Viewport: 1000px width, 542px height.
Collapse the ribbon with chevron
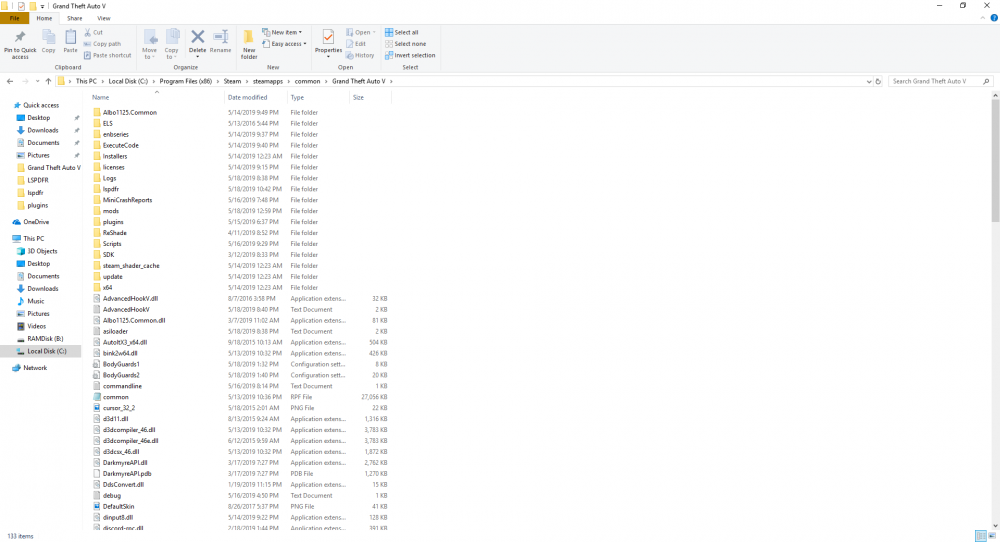coord(983,18)
